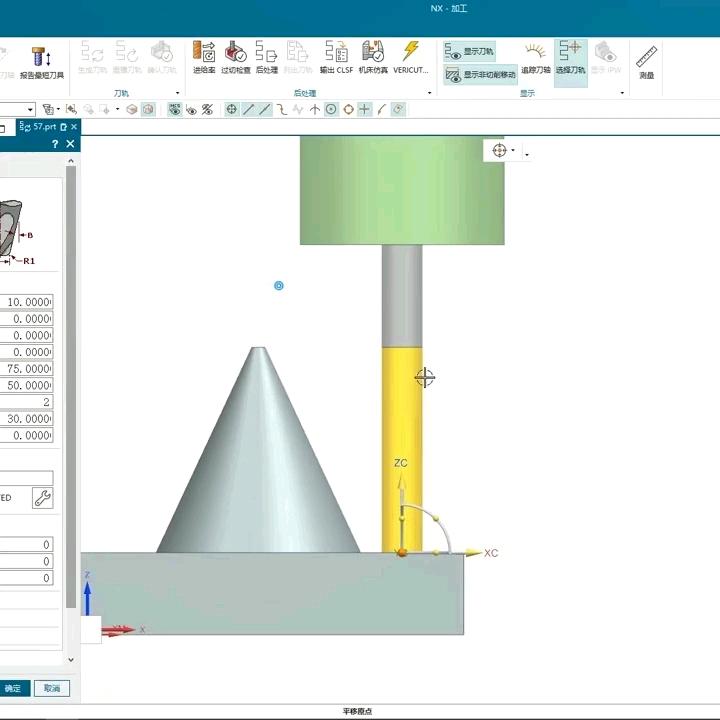Viewport: 720px width, 720px height.
Task: Run 过切检查 gouge check tool
Action: click(236, 57)
